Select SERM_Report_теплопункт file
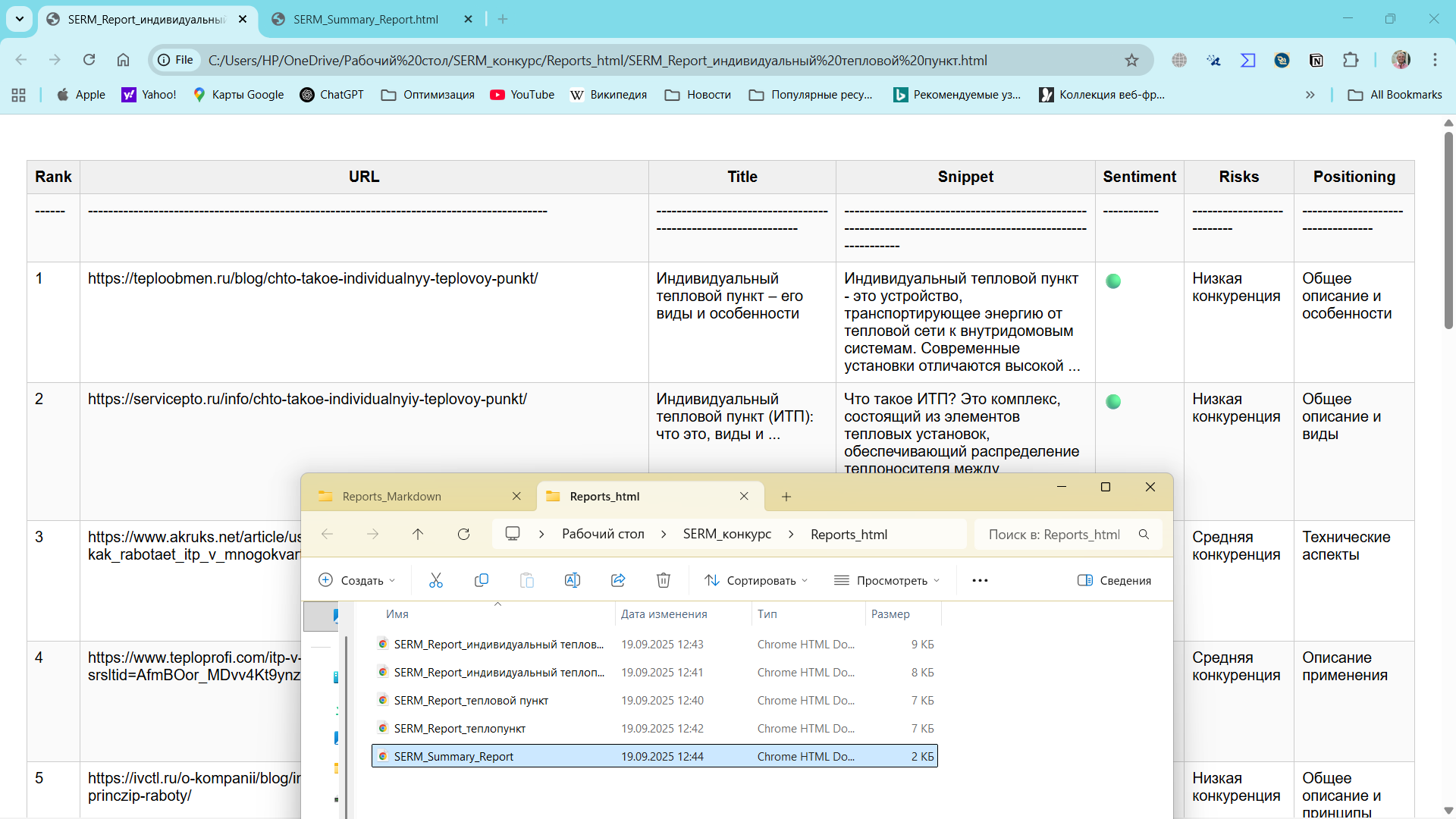1456x819 pixels. 654,728
